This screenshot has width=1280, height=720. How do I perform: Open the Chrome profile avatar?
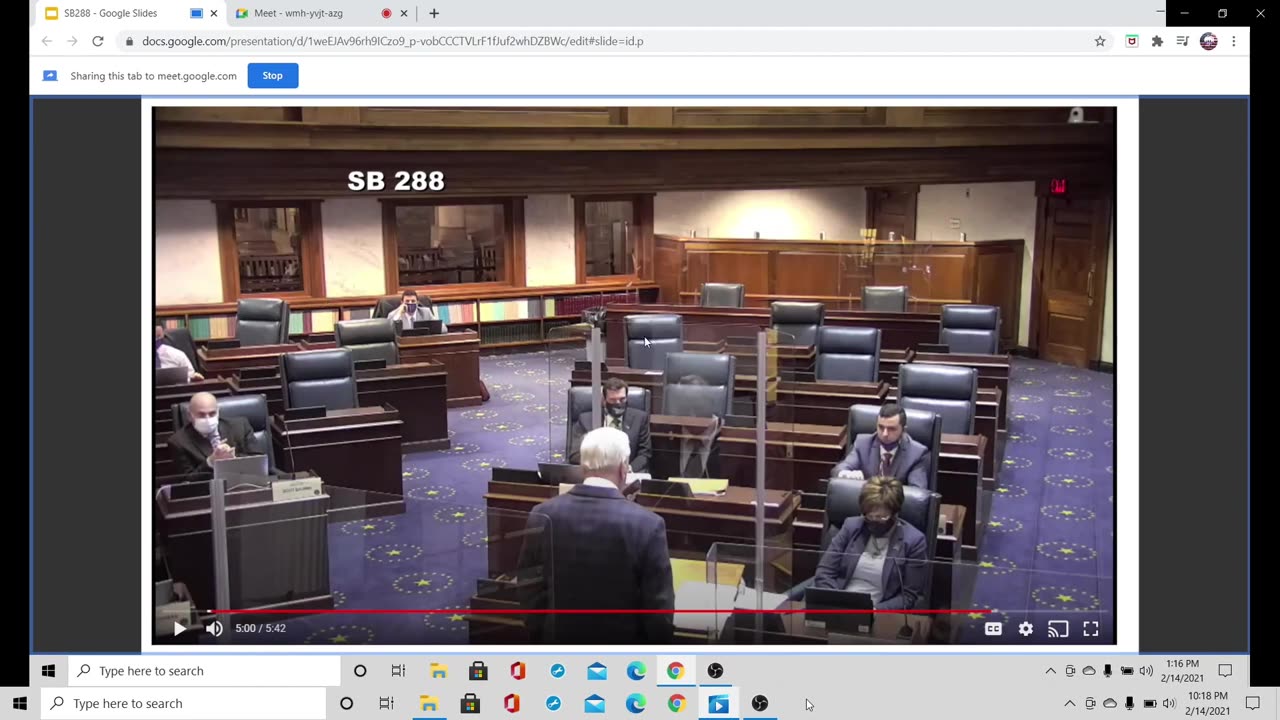click(x=1208, y=41)
